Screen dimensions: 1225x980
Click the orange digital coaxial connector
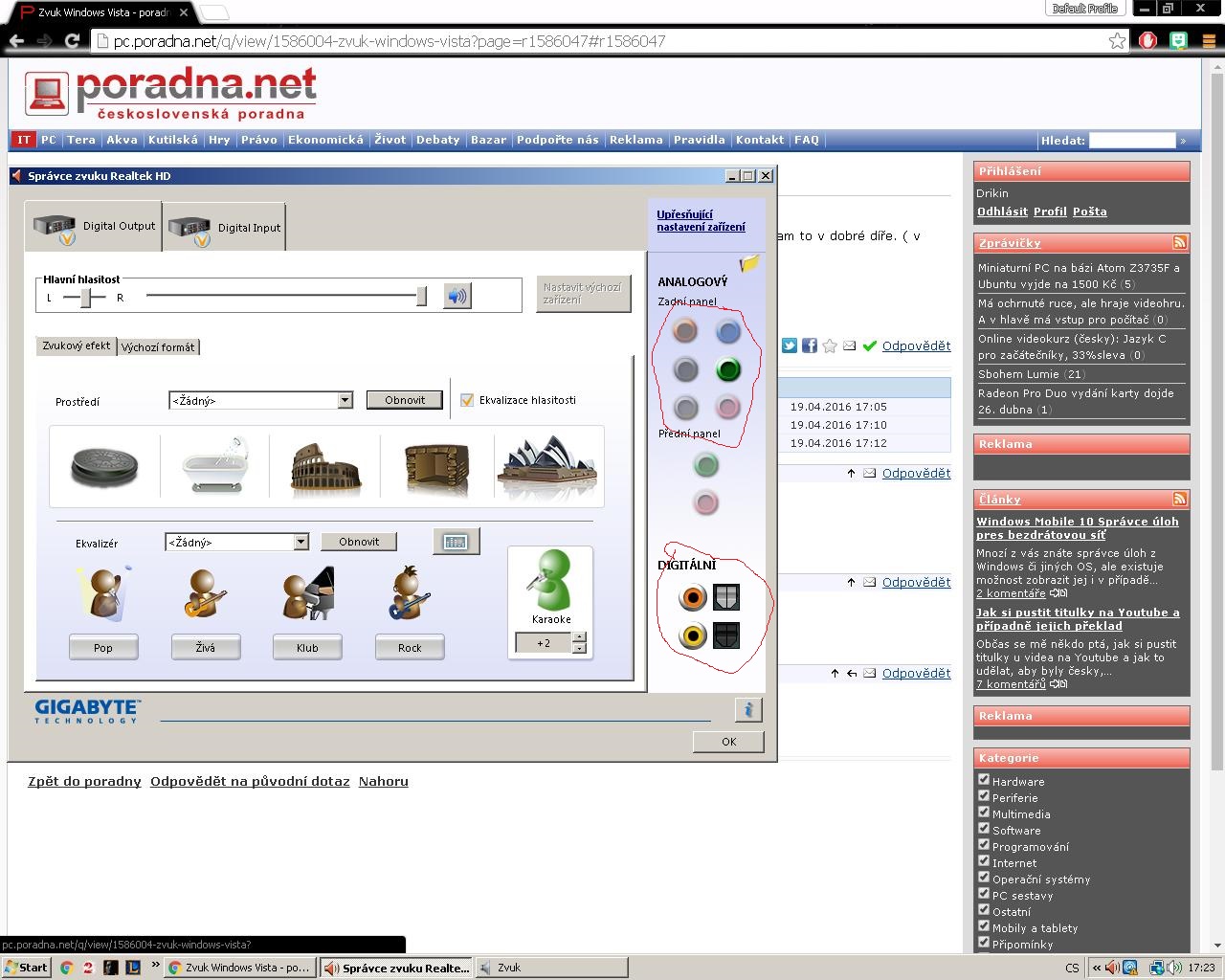click(x=692, y=598)
